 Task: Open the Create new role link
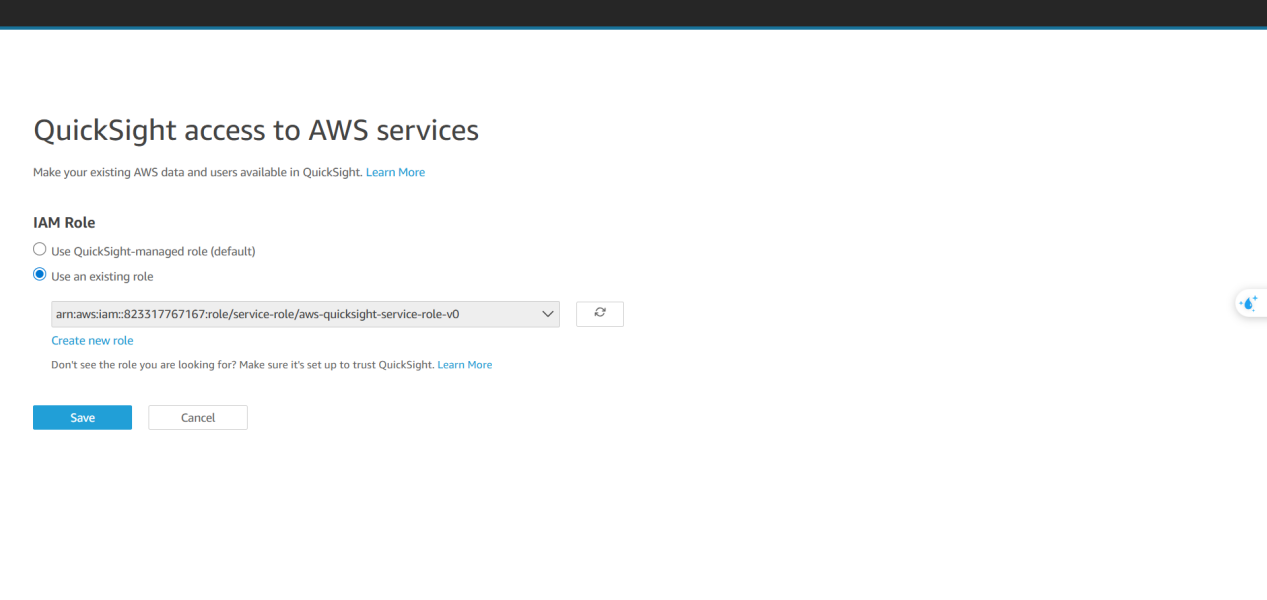coord(92,341)
